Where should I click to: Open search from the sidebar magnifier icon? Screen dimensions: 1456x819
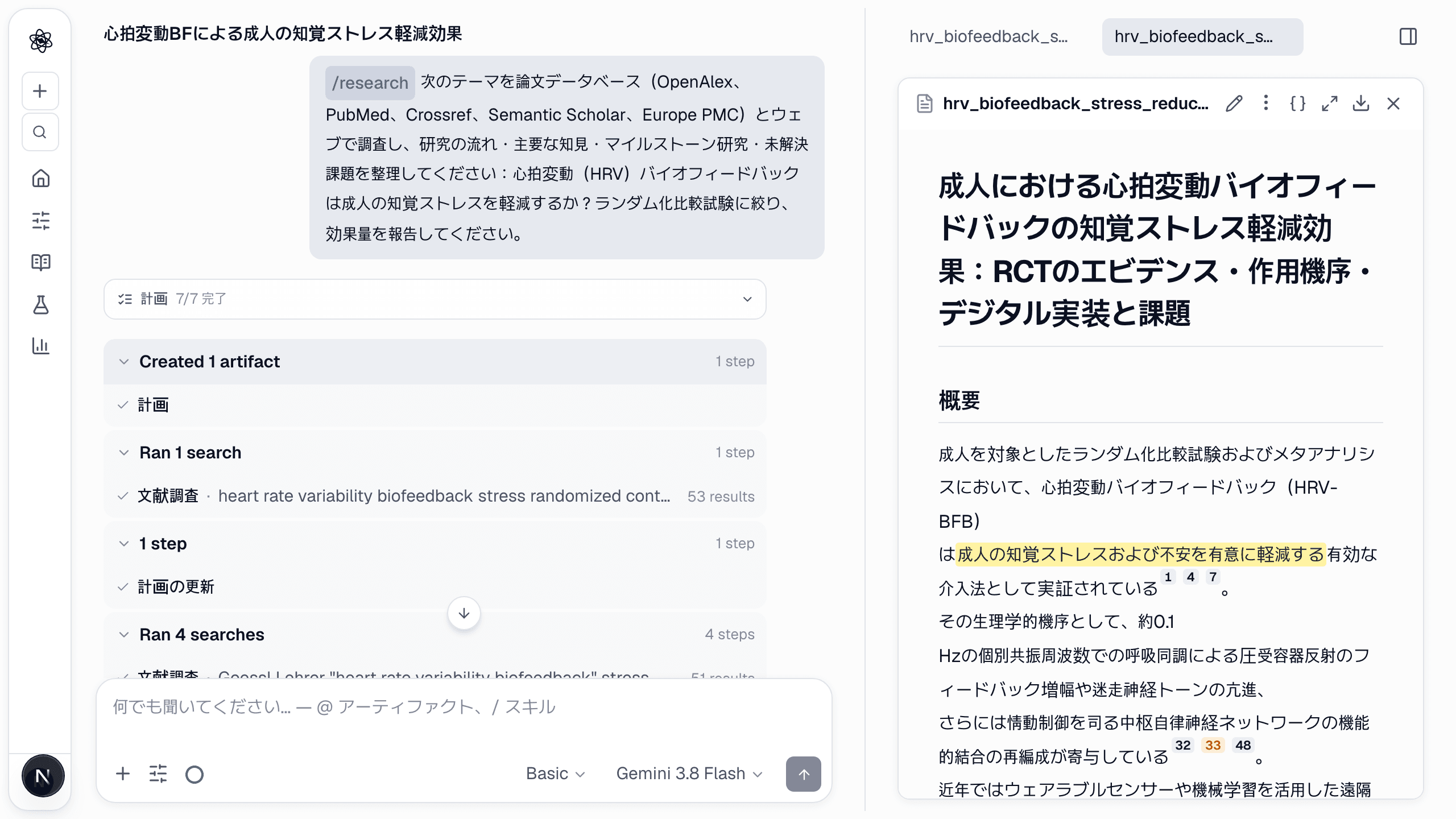click(40, 133)
